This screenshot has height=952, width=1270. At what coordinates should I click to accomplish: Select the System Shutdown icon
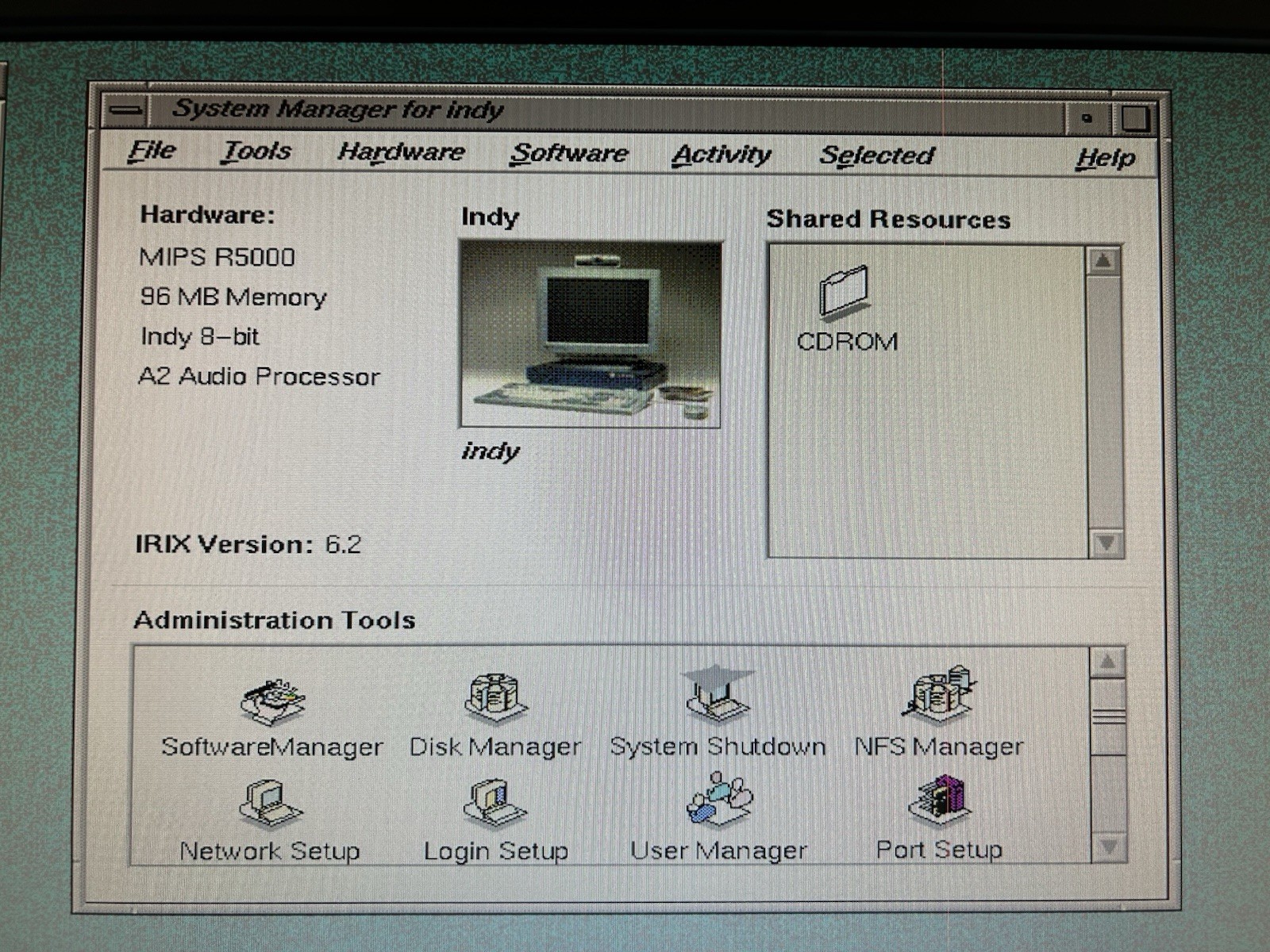pyautogui.click(x=718, y=693)
